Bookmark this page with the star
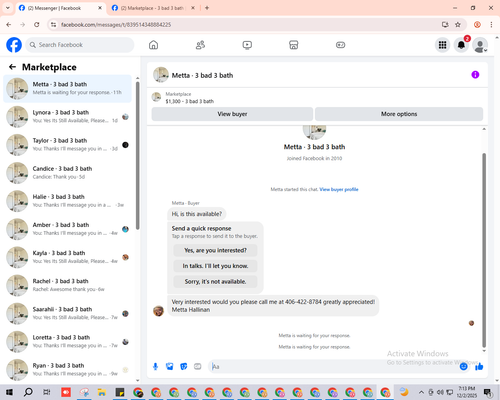The image size is (500, 400). coord(458,25)
